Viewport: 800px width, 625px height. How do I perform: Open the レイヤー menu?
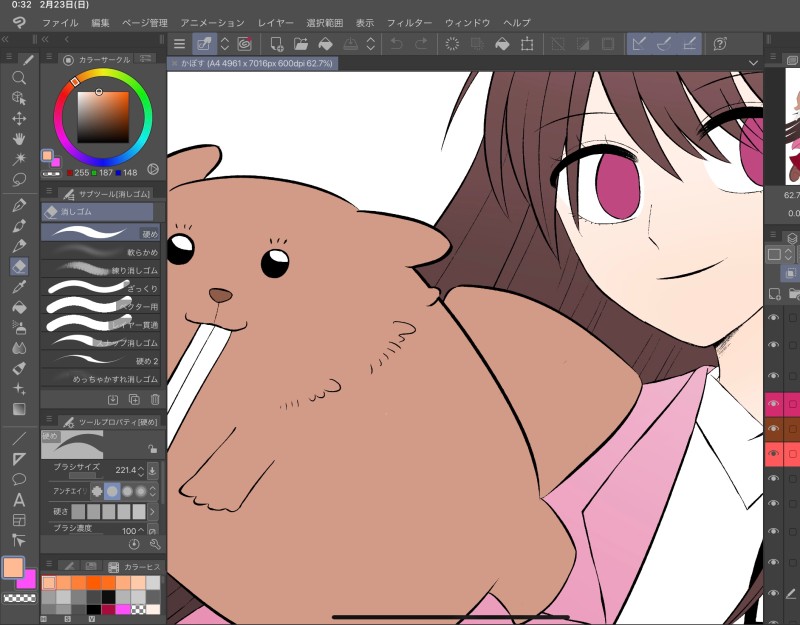(x=276, y=23)
